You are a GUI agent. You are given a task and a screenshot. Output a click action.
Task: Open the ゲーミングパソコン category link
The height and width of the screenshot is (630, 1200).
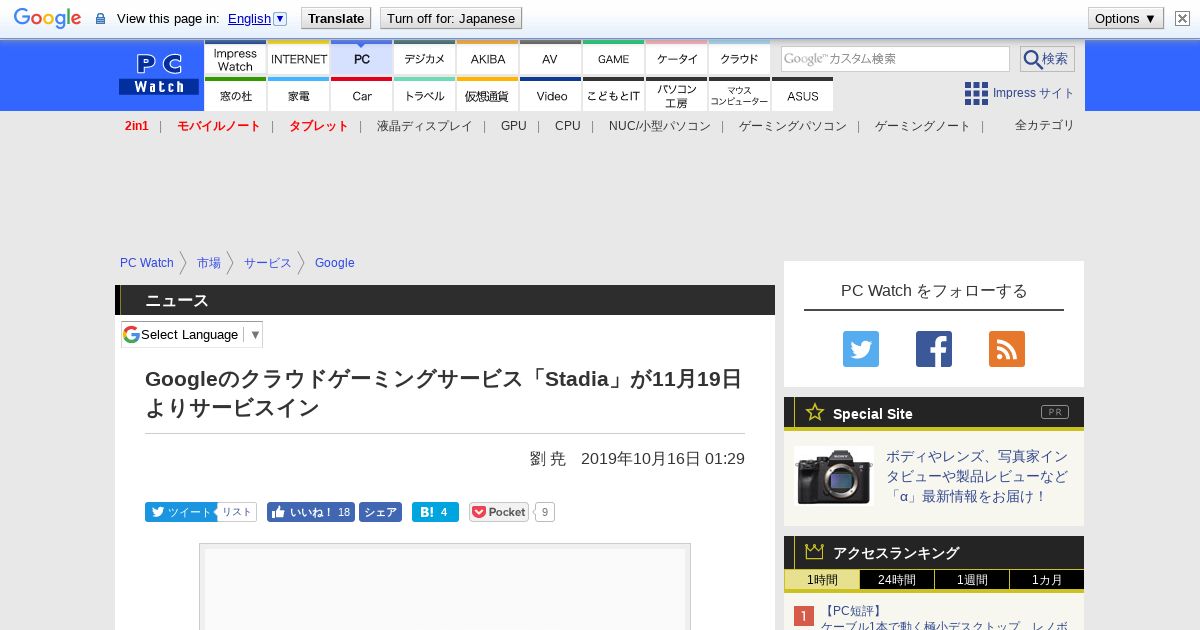793,126
